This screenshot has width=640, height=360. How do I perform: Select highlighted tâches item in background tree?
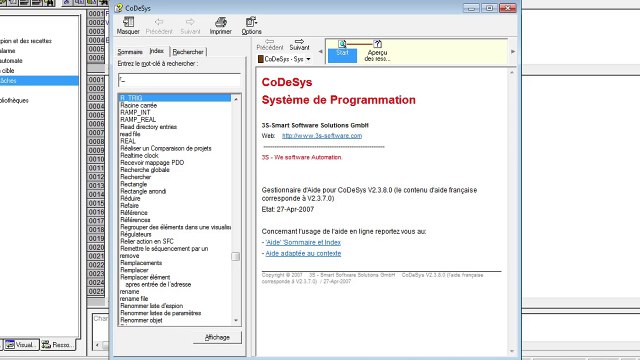[x=39, y=81]
